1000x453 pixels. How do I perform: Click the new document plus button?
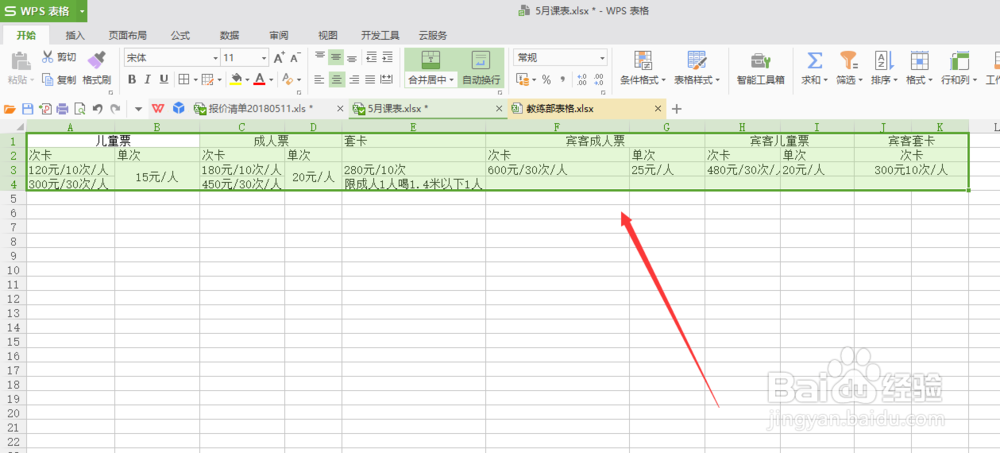(677, 109)
